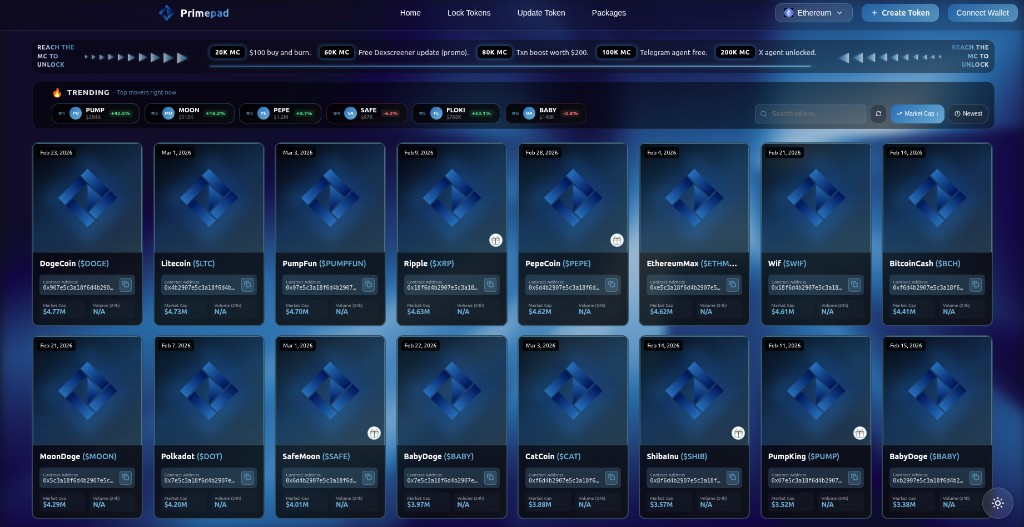Open the Wif token card image
The image size is (1024, 527).
[x=816, y=198]
